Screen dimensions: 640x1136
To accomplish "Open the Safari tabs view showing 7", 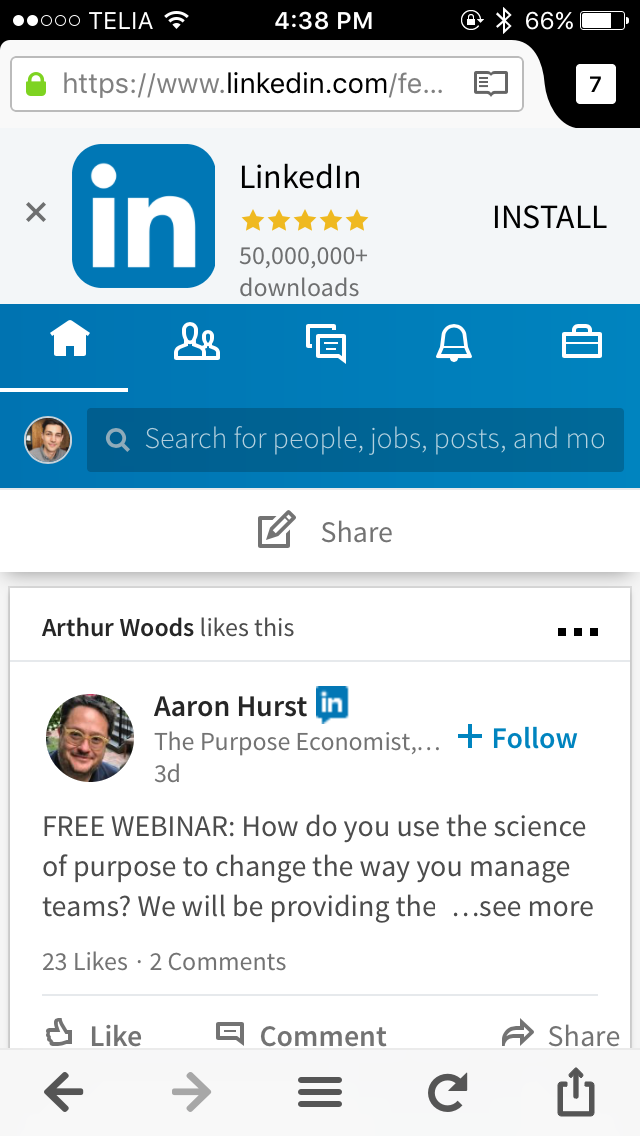I will point(595,84).
